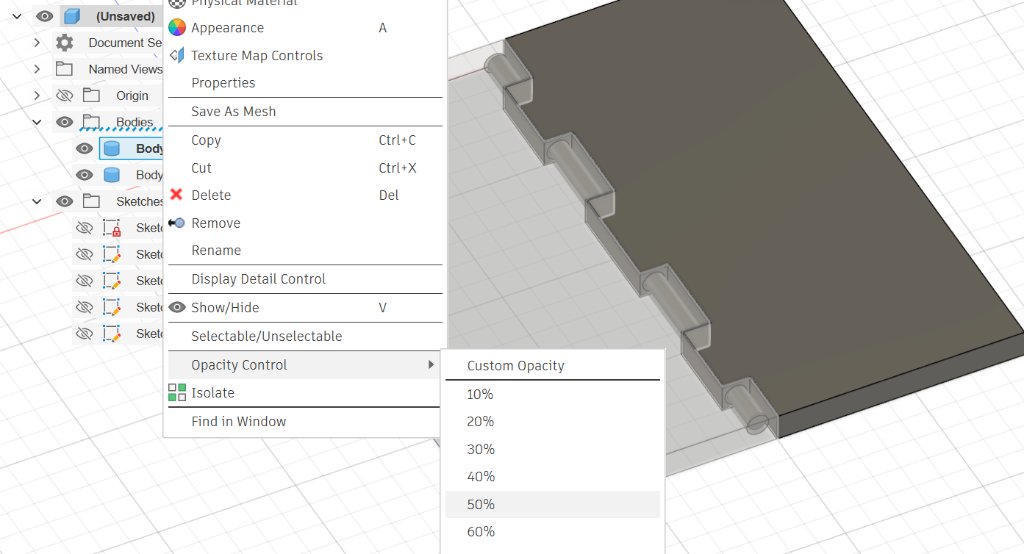Show the hidden Origin folder
Viewport: 1024px width, 554px height.
tap(64, 95)
